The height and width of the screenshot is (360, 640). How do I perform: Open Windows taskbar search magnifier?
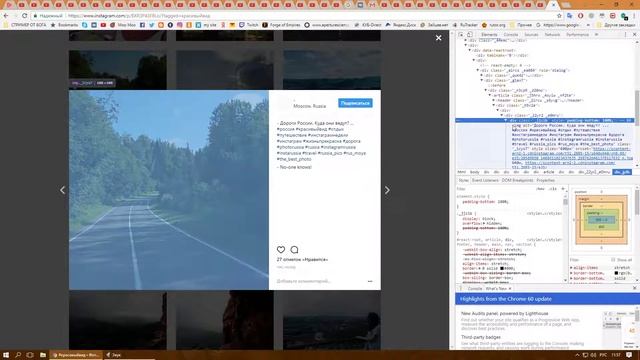tap(18, 355)
